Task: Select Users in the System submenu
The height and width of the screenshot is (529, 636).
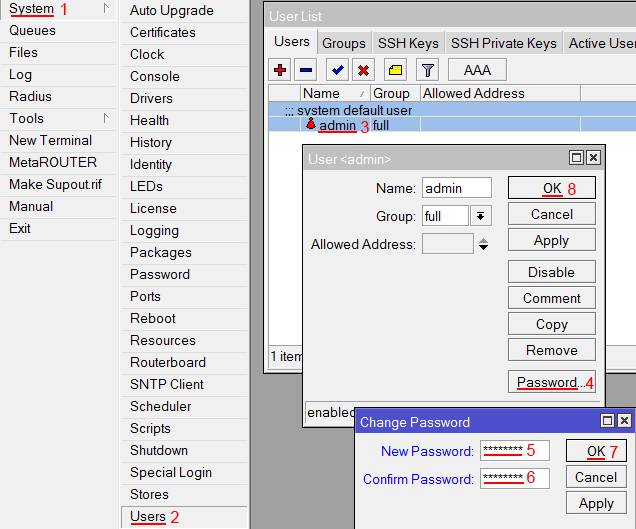Action: pos(148,516)
